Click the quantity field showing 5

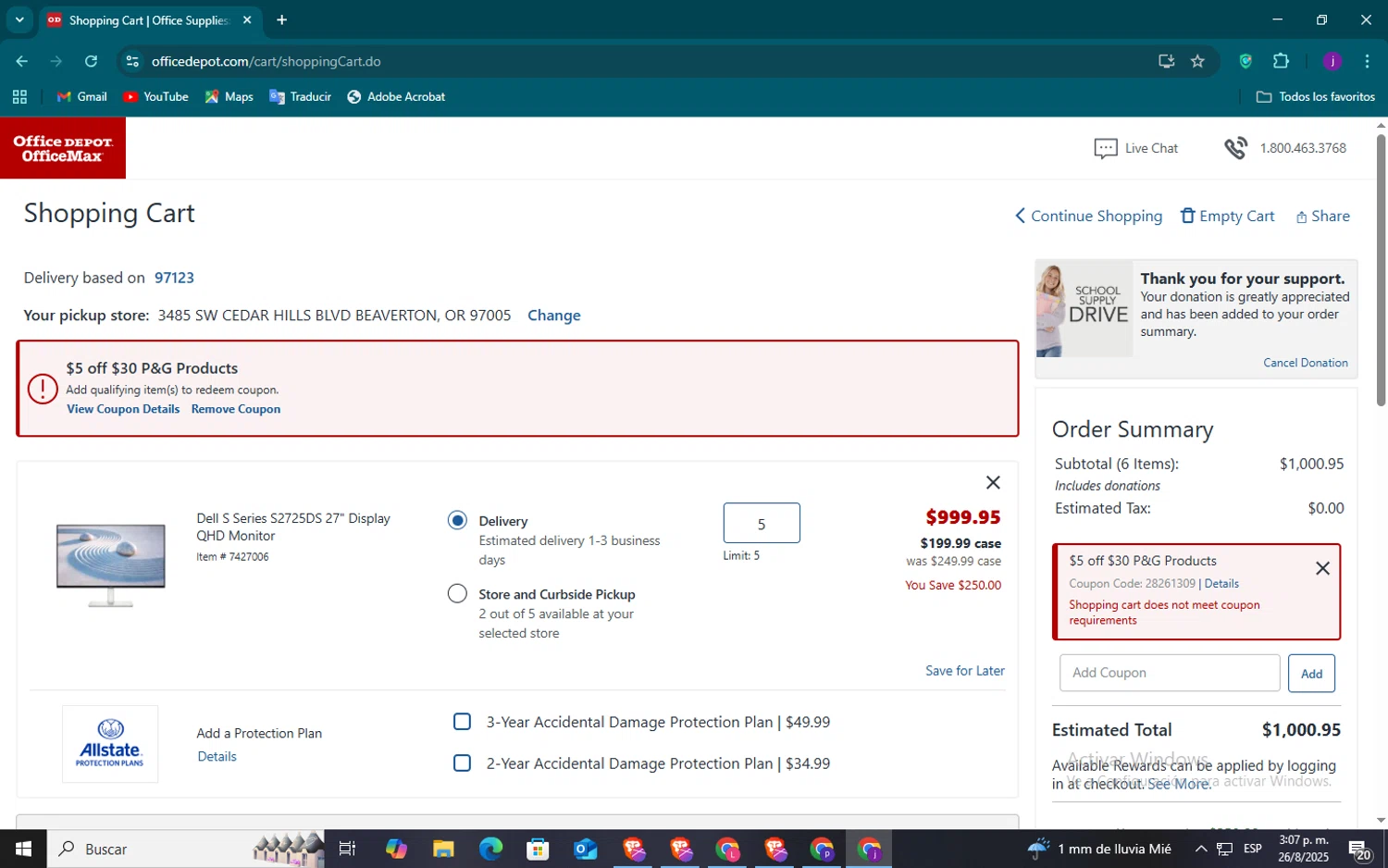(x=762, y=523)
